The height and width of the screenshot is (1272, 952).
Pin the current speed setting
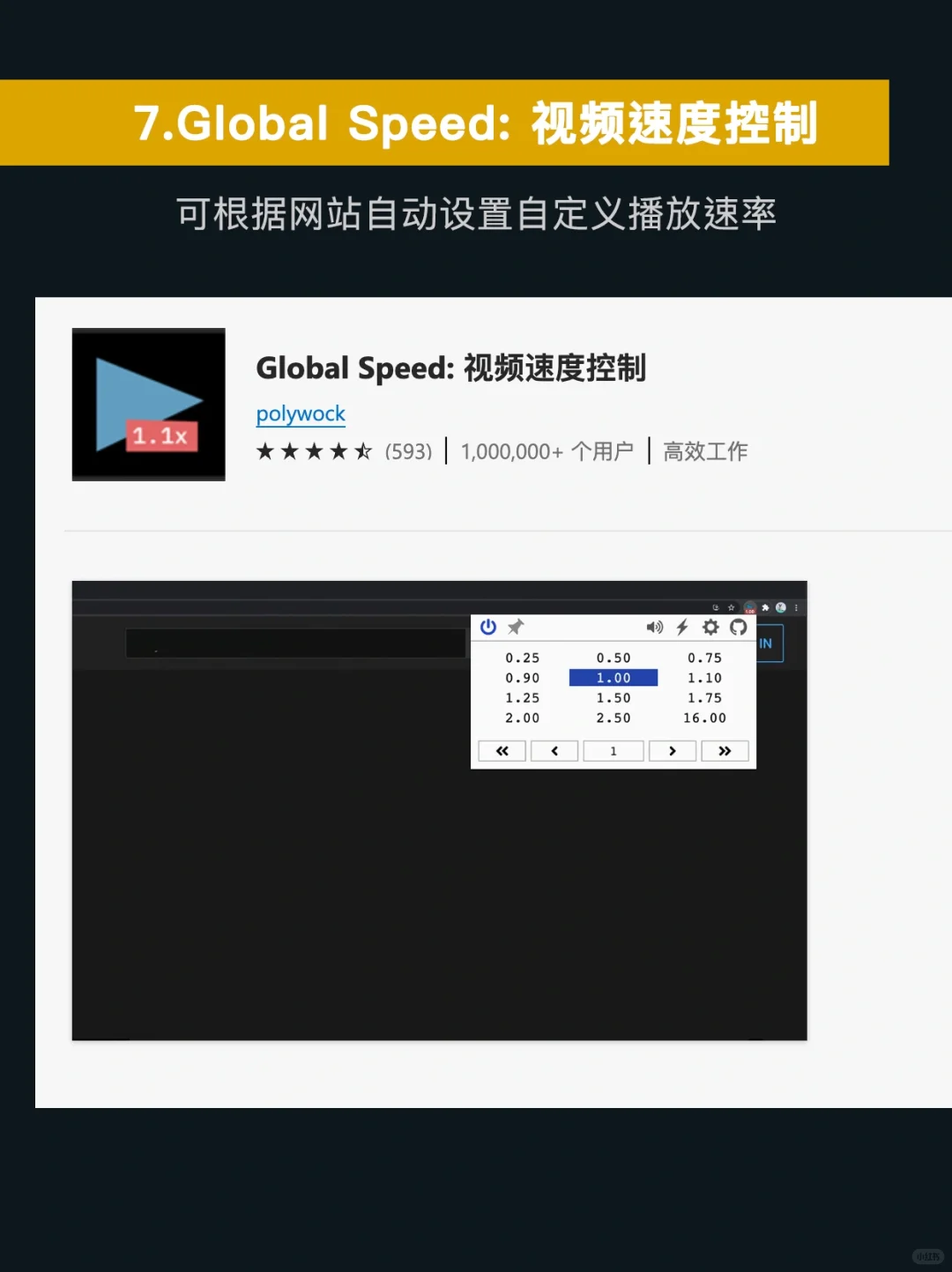[515, 626]
